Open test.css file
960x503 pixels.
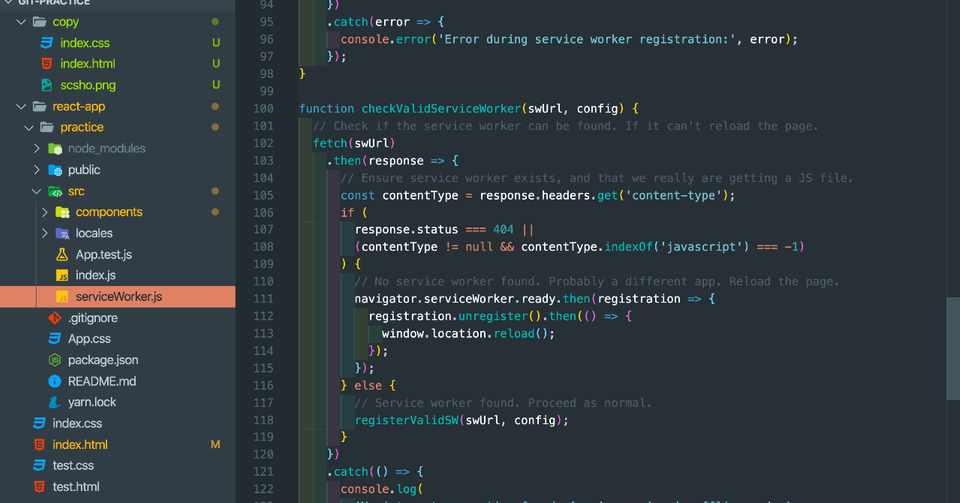73,466
